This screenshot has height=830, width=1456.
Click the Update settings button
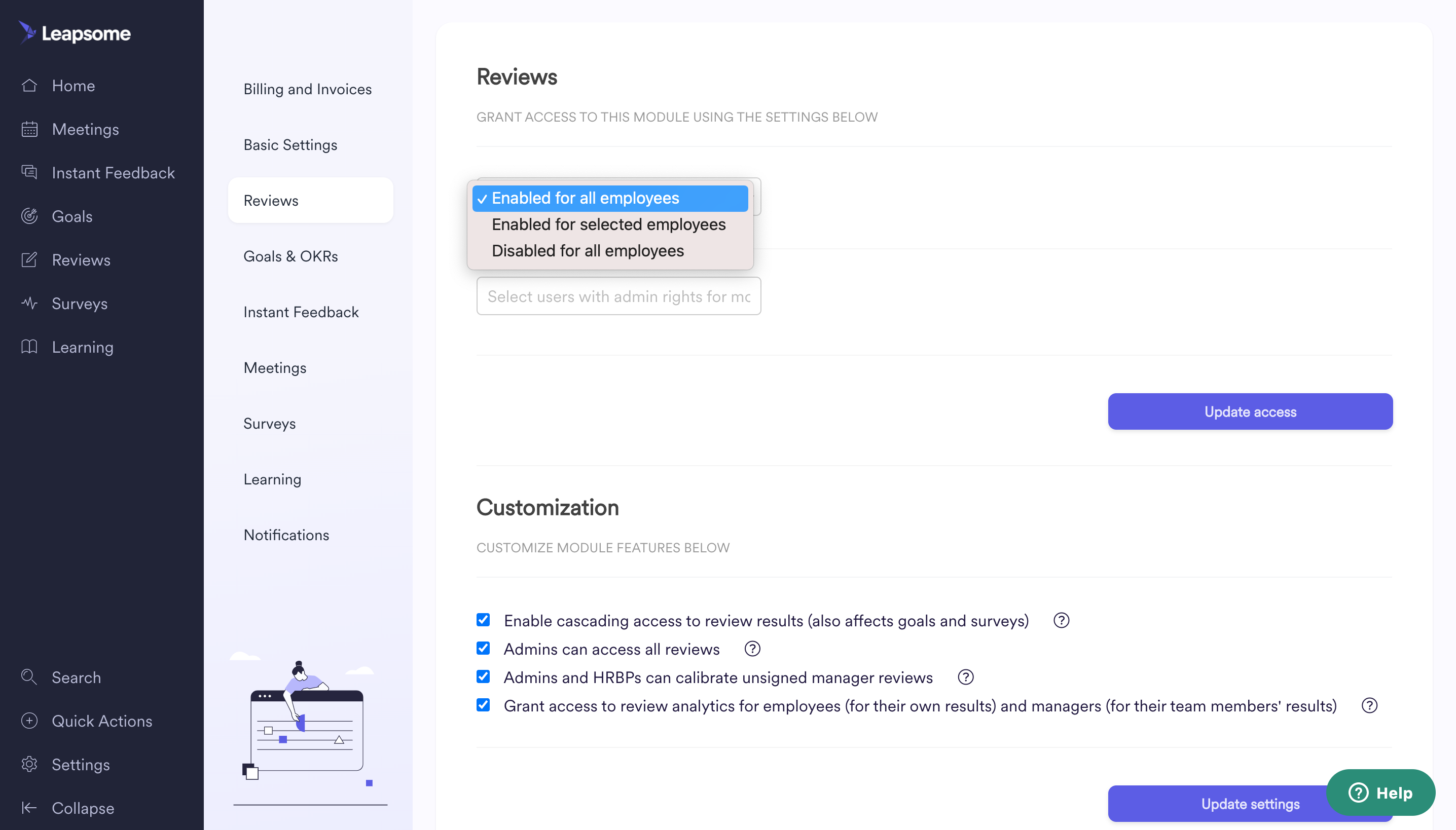click(x=1250, y=804)
